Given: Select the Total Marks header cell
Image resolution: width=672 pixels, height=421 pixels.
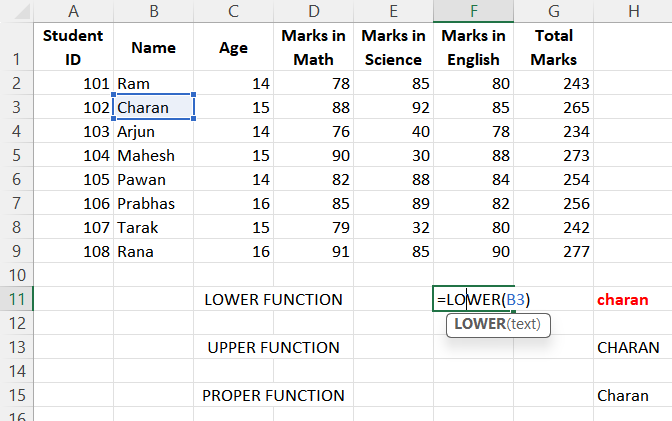Looking at the screenshot, I should 554,47.
